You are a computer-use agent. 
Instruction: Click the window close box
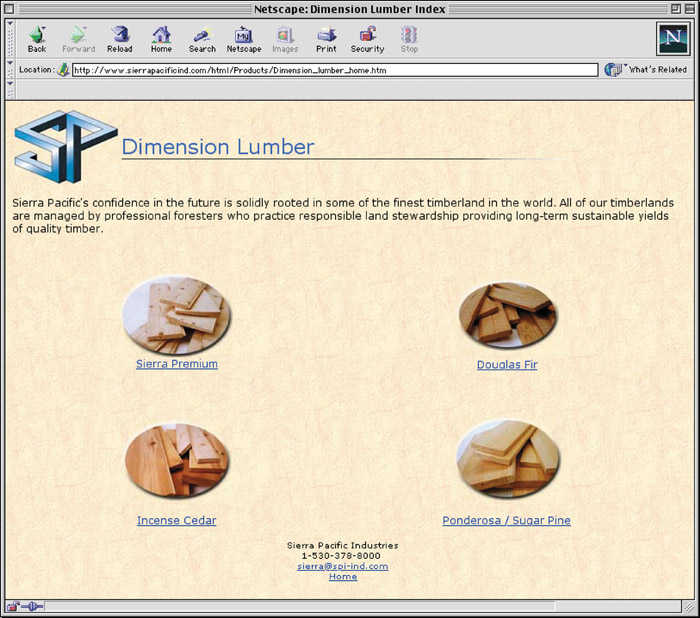9,9
